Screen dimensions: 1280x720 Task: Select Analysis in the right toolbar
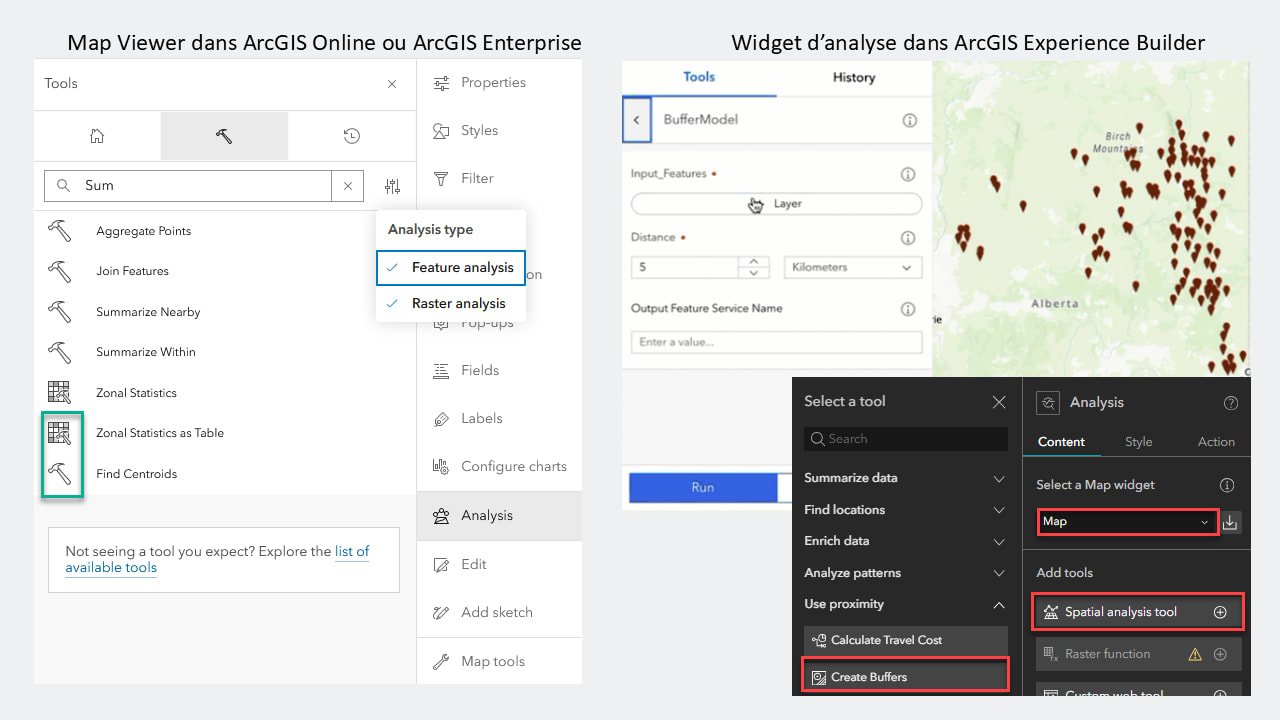(x=499, y=515)
